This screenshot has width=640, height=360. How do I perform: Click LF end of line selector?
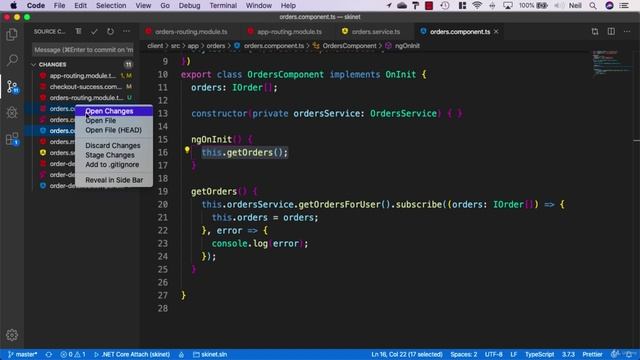(513, 354)
